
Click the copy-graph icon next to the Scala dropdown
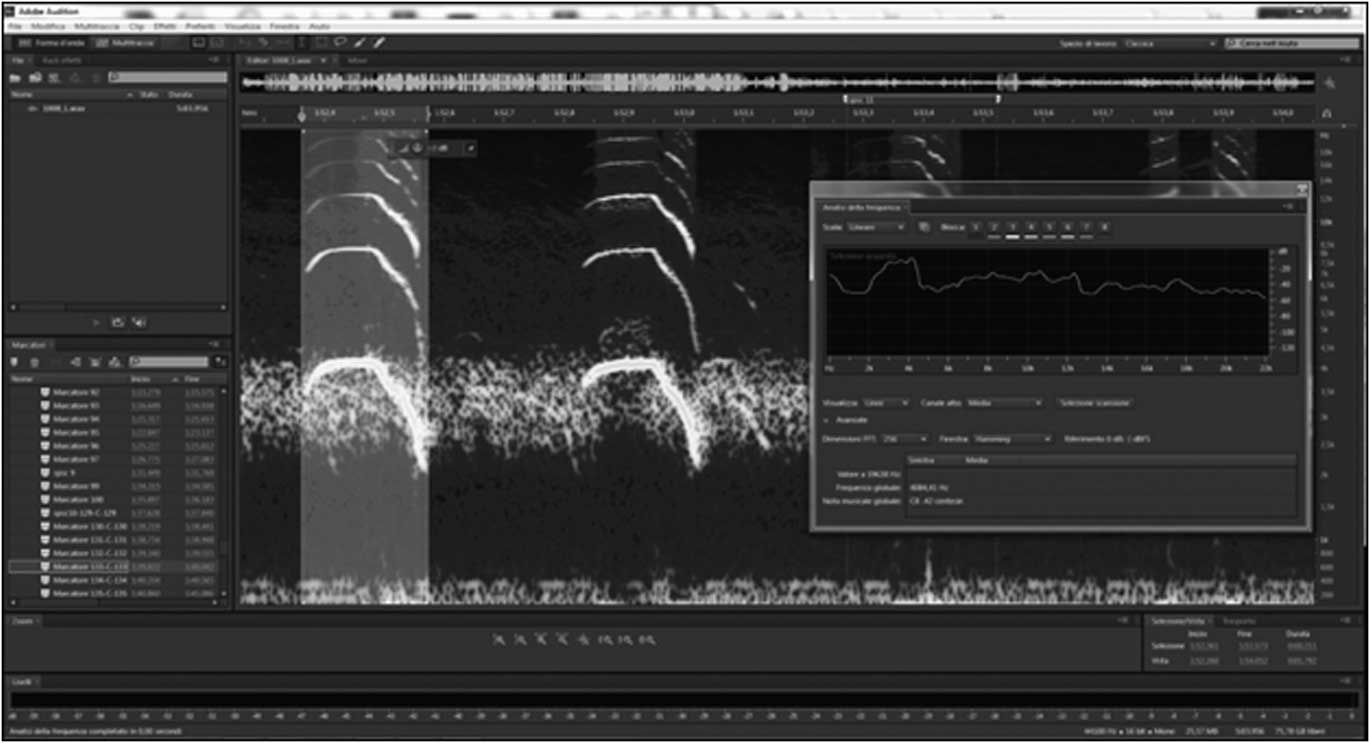tap(923, 226)
